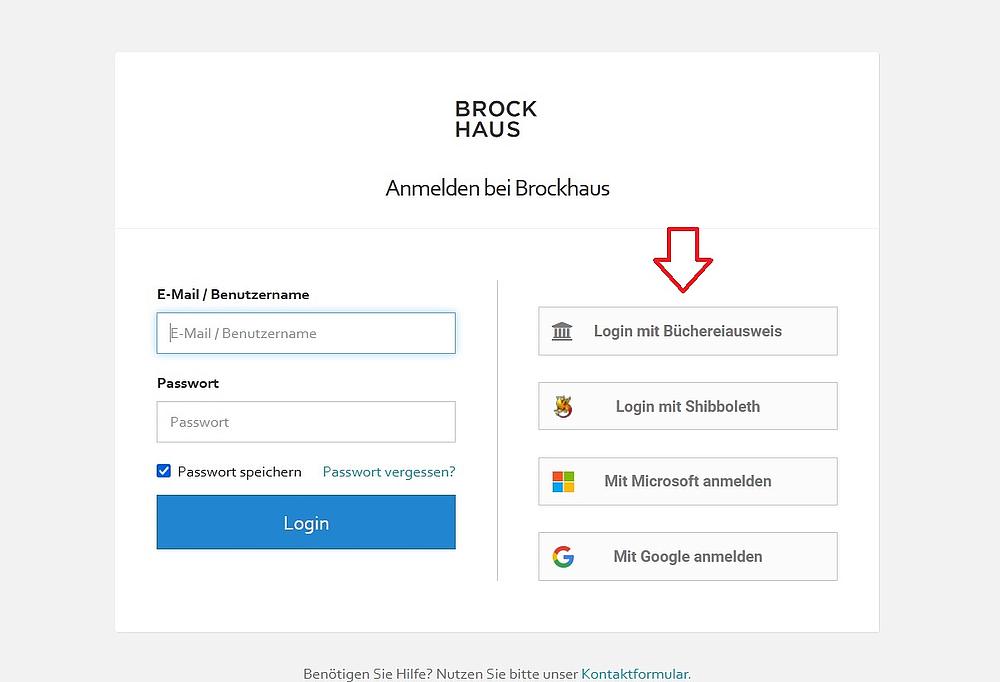
Task: Click the bold Passwort label
Action: [x=188, y=383]
